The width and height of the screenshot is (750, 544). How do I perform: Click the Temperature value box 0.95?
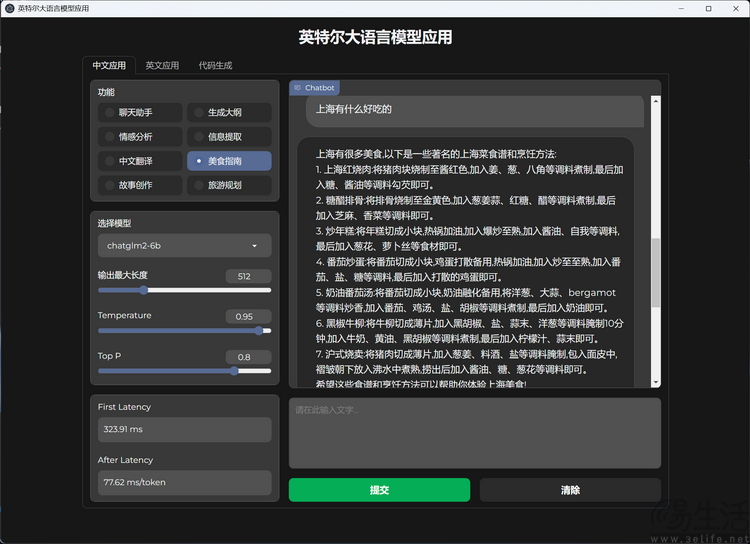tap(248, 316)
